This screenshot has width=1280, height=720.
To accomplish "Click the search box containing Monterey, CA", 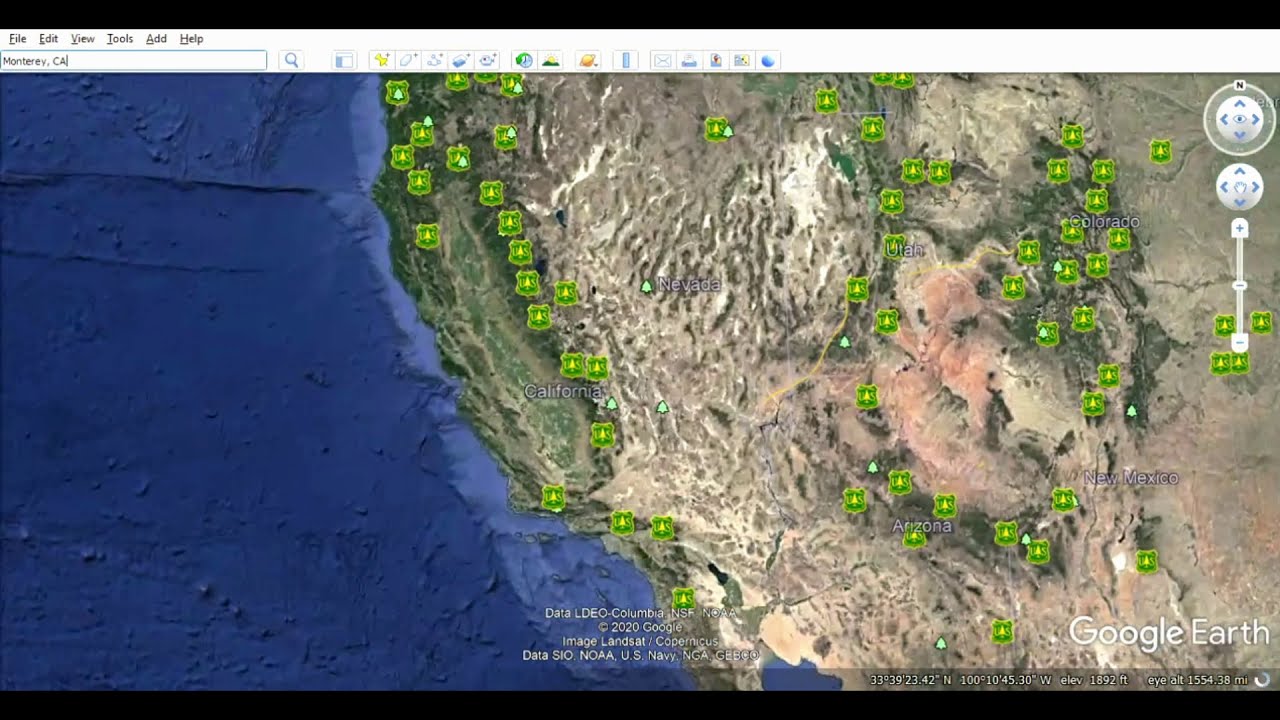I will [x=133, y=61].
